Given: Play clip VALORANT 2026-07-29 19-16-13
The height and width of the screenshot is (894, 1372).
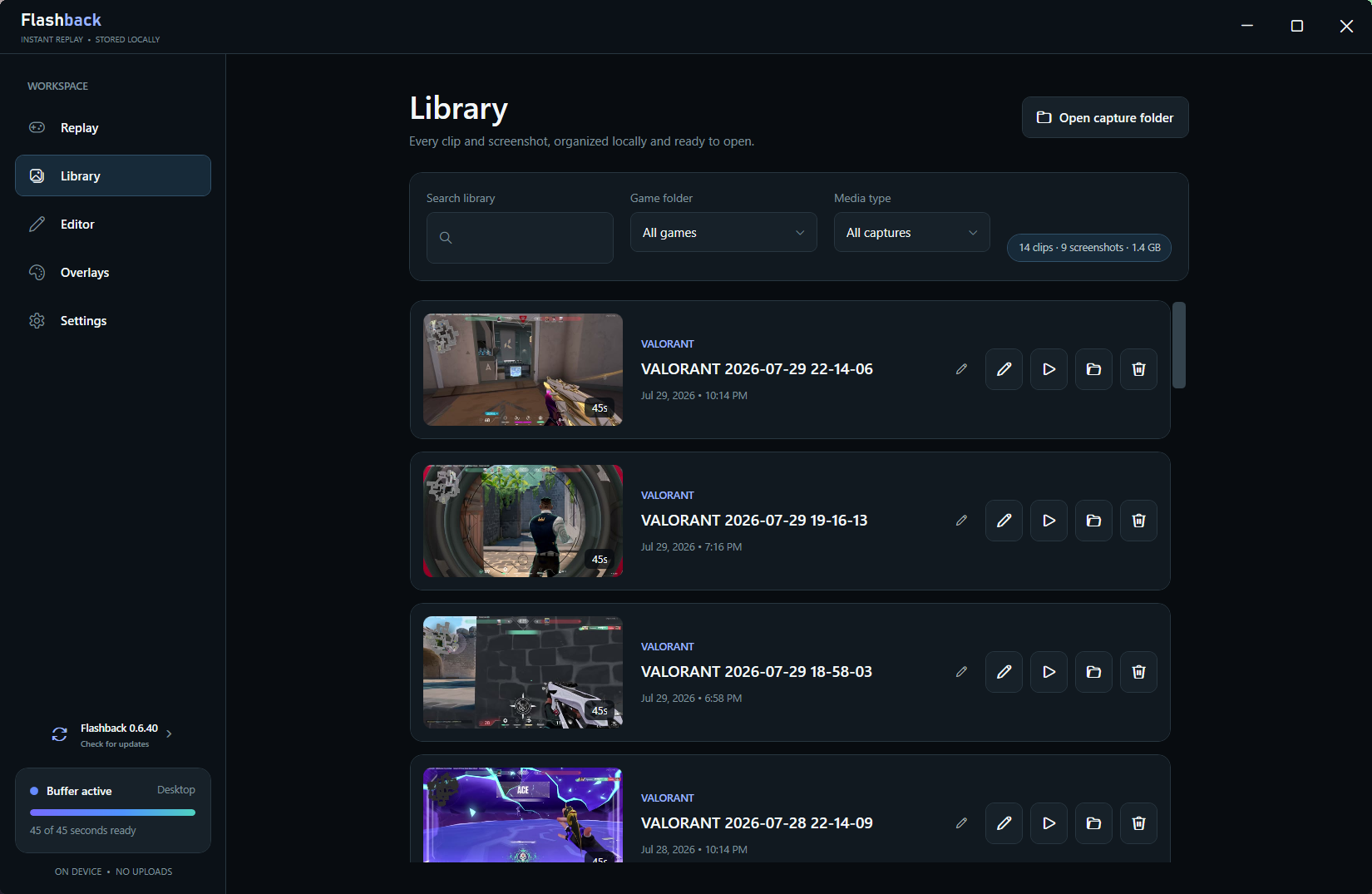Looking at the screenshot, I should point(1049,521).
